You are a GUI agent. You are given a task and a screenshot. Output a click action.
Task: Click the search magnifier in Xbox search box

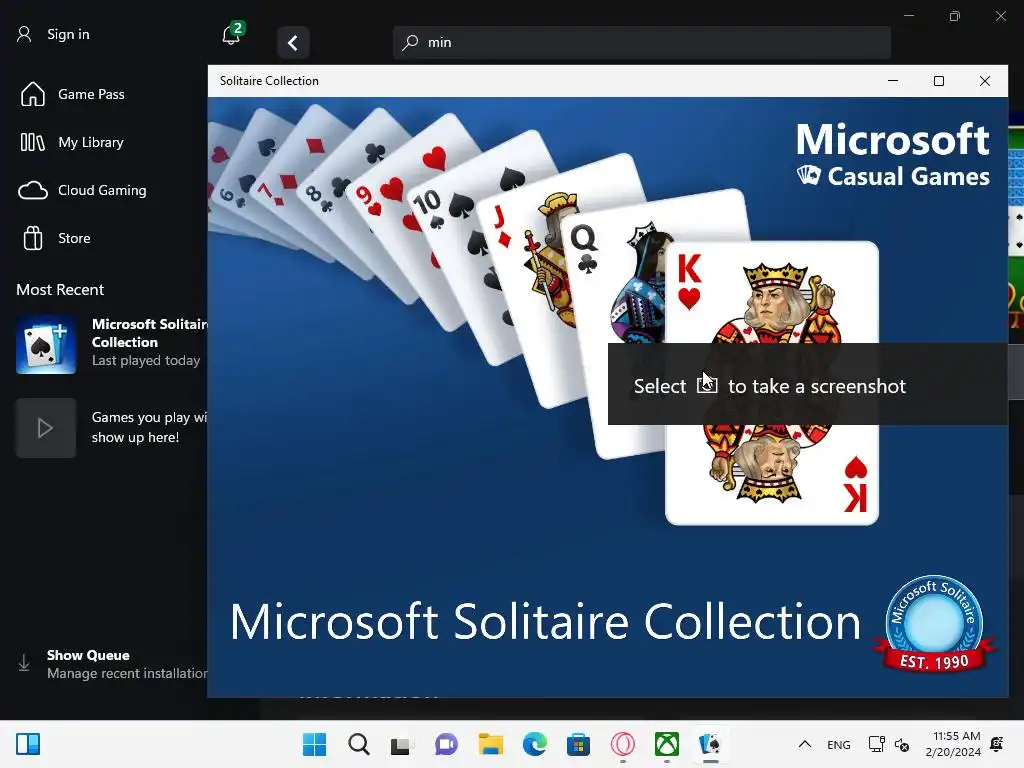coord(410,42)
